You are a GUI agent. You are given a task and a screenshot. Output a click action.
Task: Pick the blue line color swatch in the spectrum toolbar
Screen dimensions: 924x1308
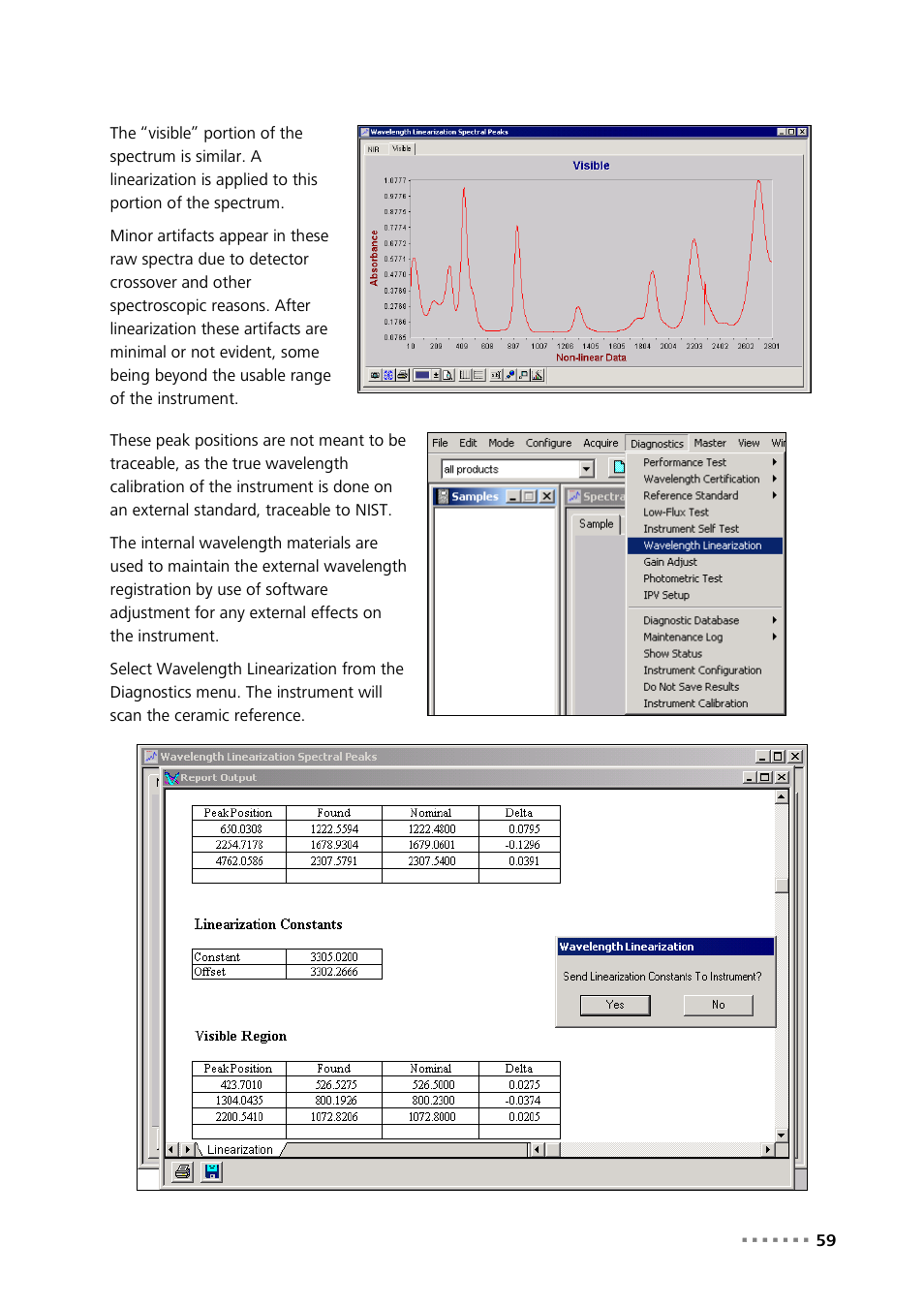point(422,375)
